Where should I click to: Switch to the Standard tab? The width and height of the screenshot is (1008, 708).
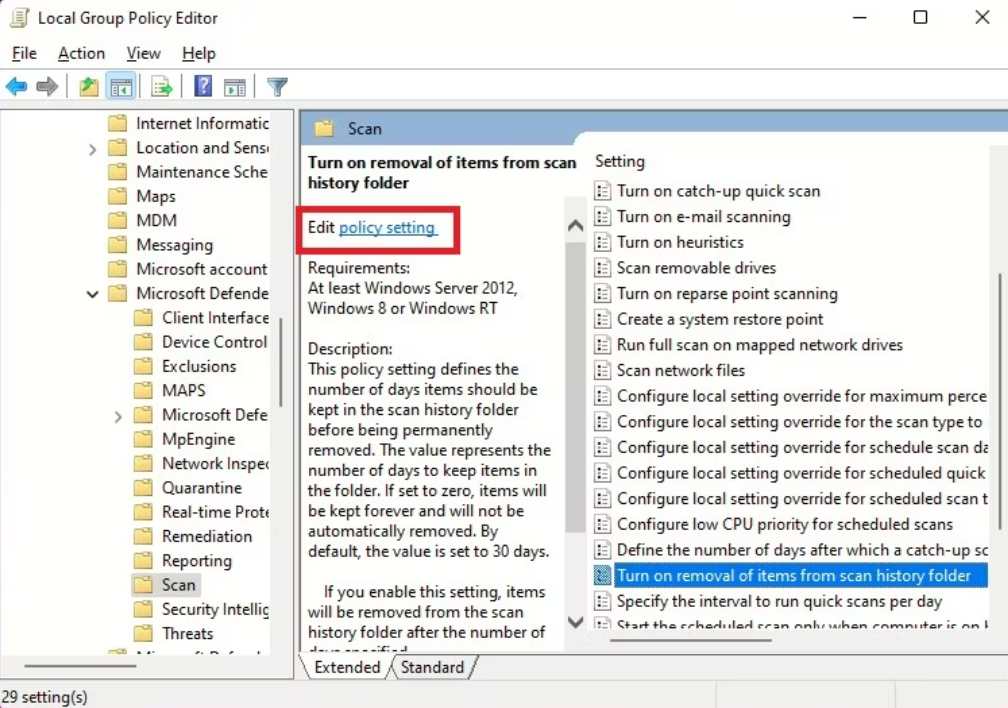432,667
